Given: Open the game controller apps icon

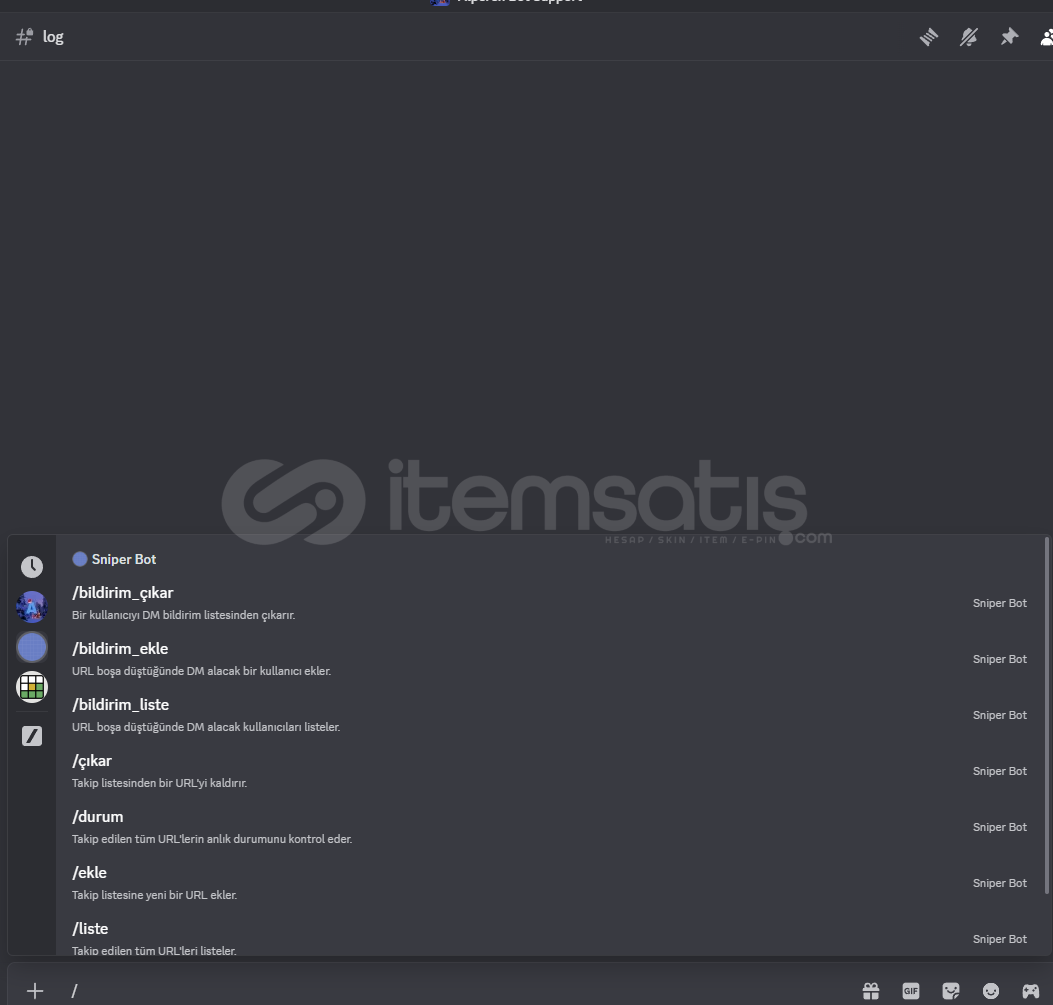Looking at the screenshot, I should coord(1031,991).
